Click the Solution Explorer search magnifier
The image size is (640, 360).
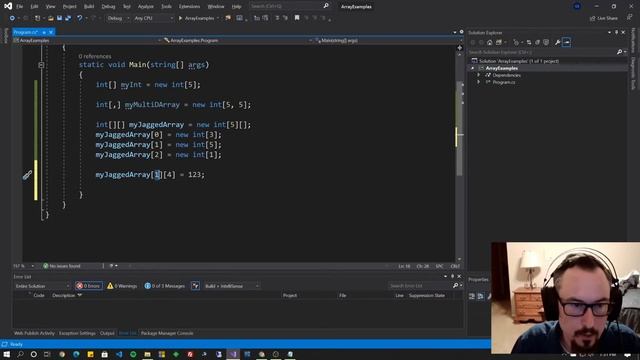(619, 52)
